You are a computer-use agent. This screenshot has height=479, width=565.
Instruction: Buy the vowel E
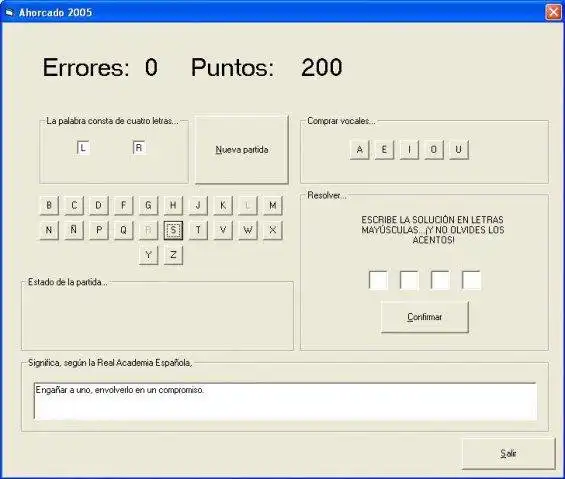point(384,150)
